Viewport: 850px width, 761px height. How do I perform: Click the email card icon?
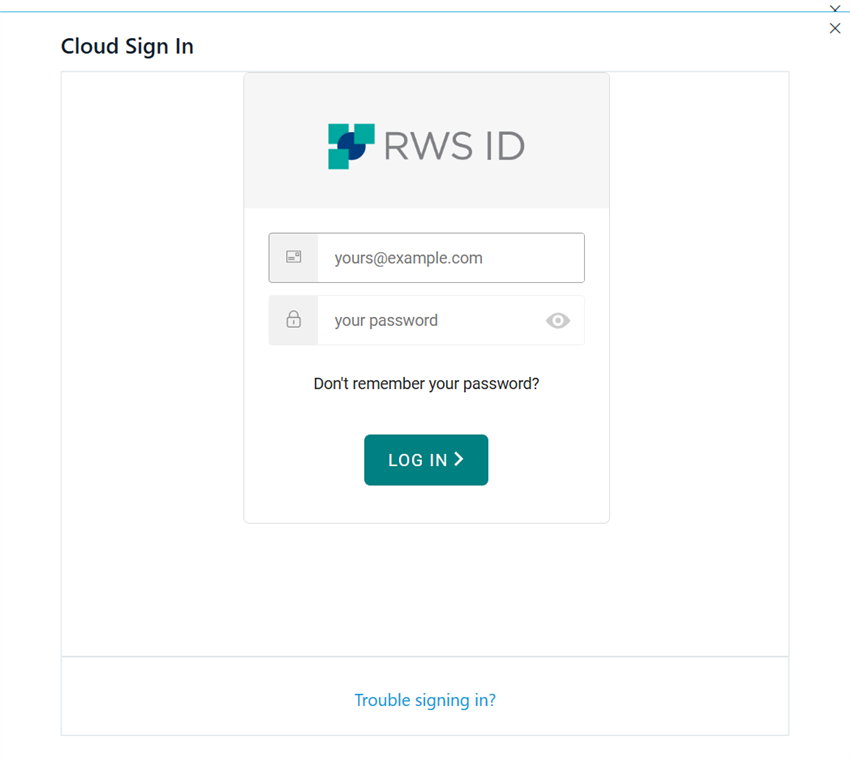[x=294, y=257]
